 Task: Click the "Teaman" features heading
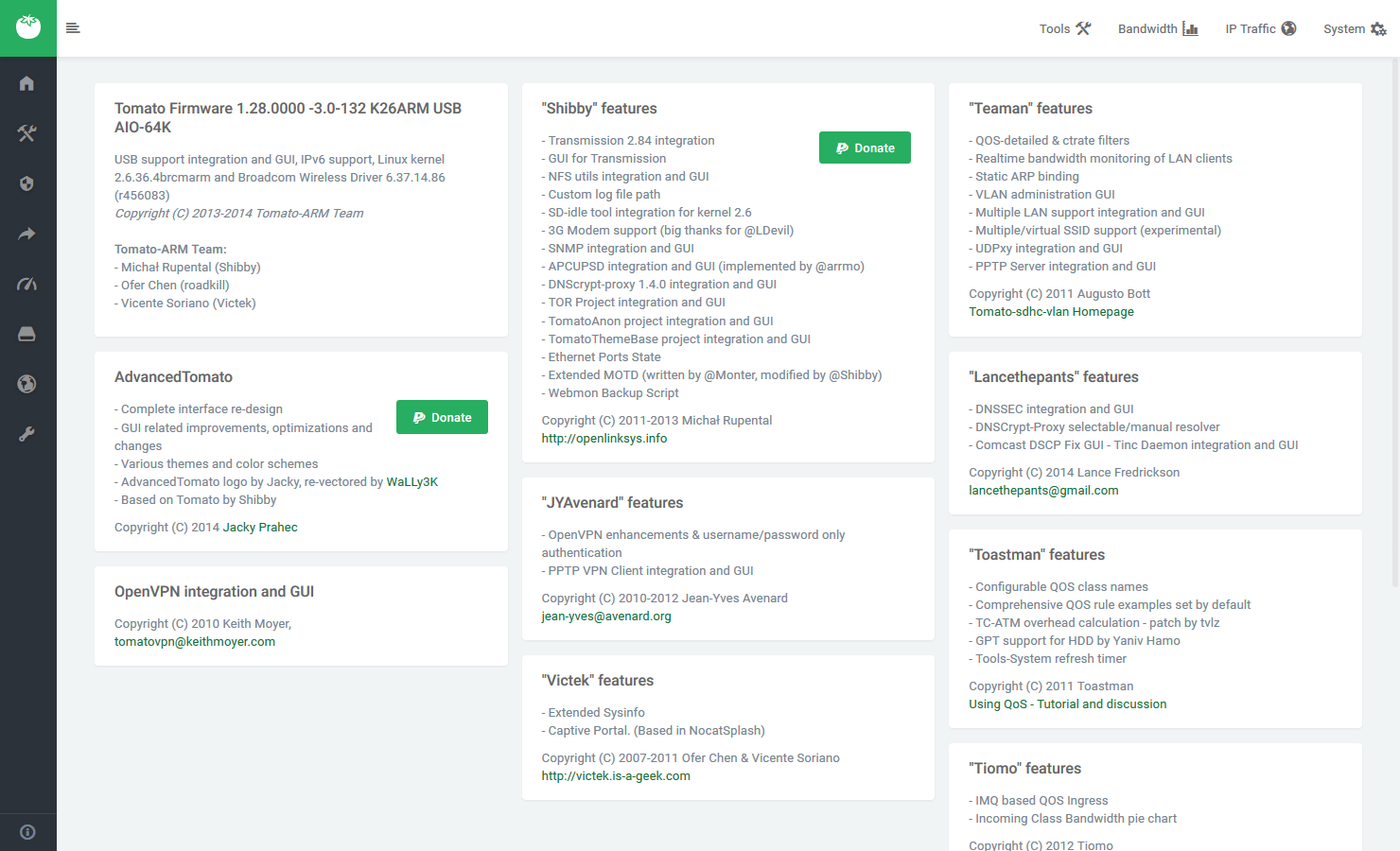(1030, 109)
